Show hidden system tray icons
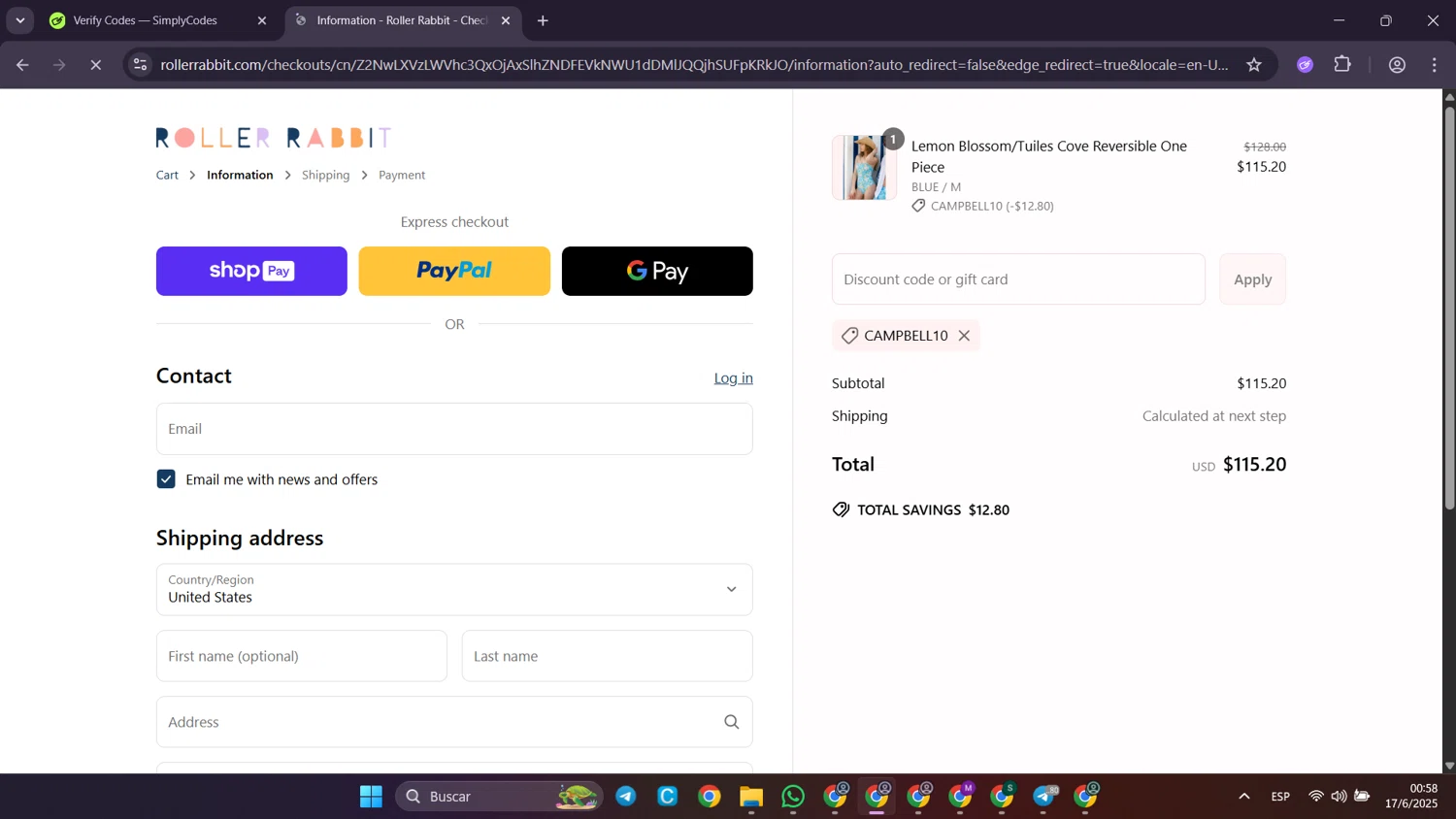 [x=1243, y=797]
